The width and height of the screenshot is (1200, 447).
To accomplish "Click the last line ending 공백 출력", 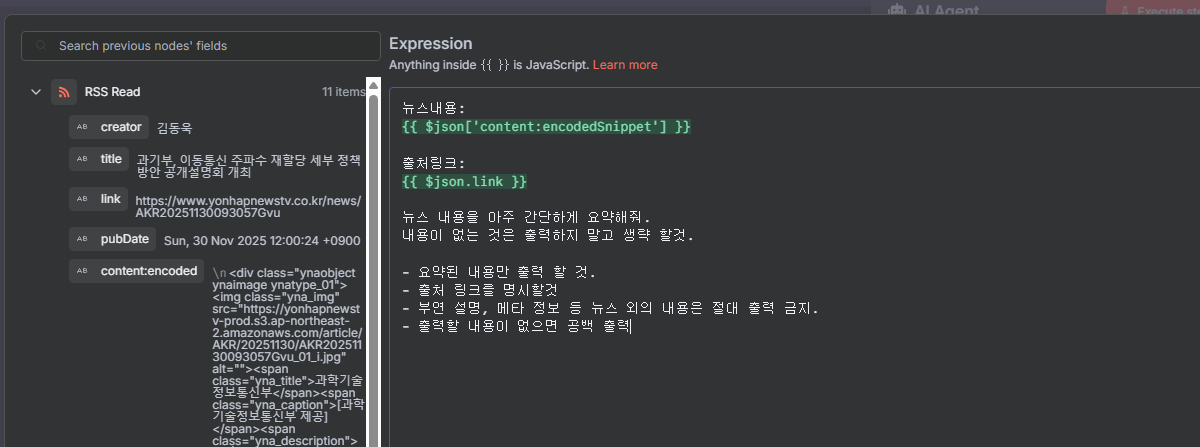I will (517, 326).
